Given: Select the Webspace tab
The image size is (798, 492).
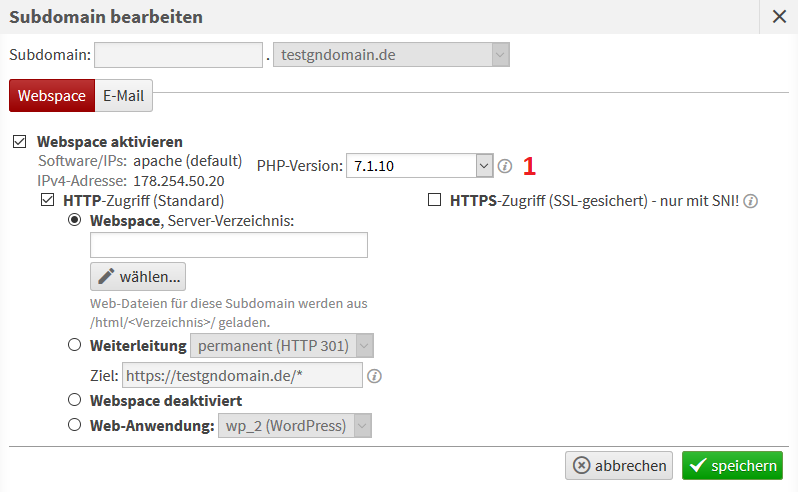Looking at the screenshot, I should click(x=52, y=96).
